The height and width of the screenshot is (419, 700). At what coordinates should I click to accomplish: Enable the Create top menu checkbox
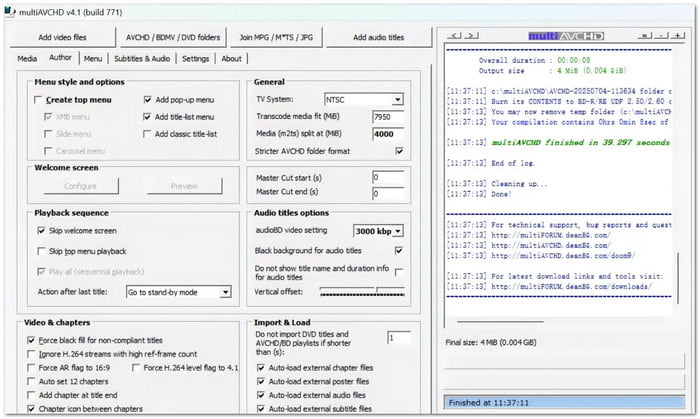click(x=38, y=100)
